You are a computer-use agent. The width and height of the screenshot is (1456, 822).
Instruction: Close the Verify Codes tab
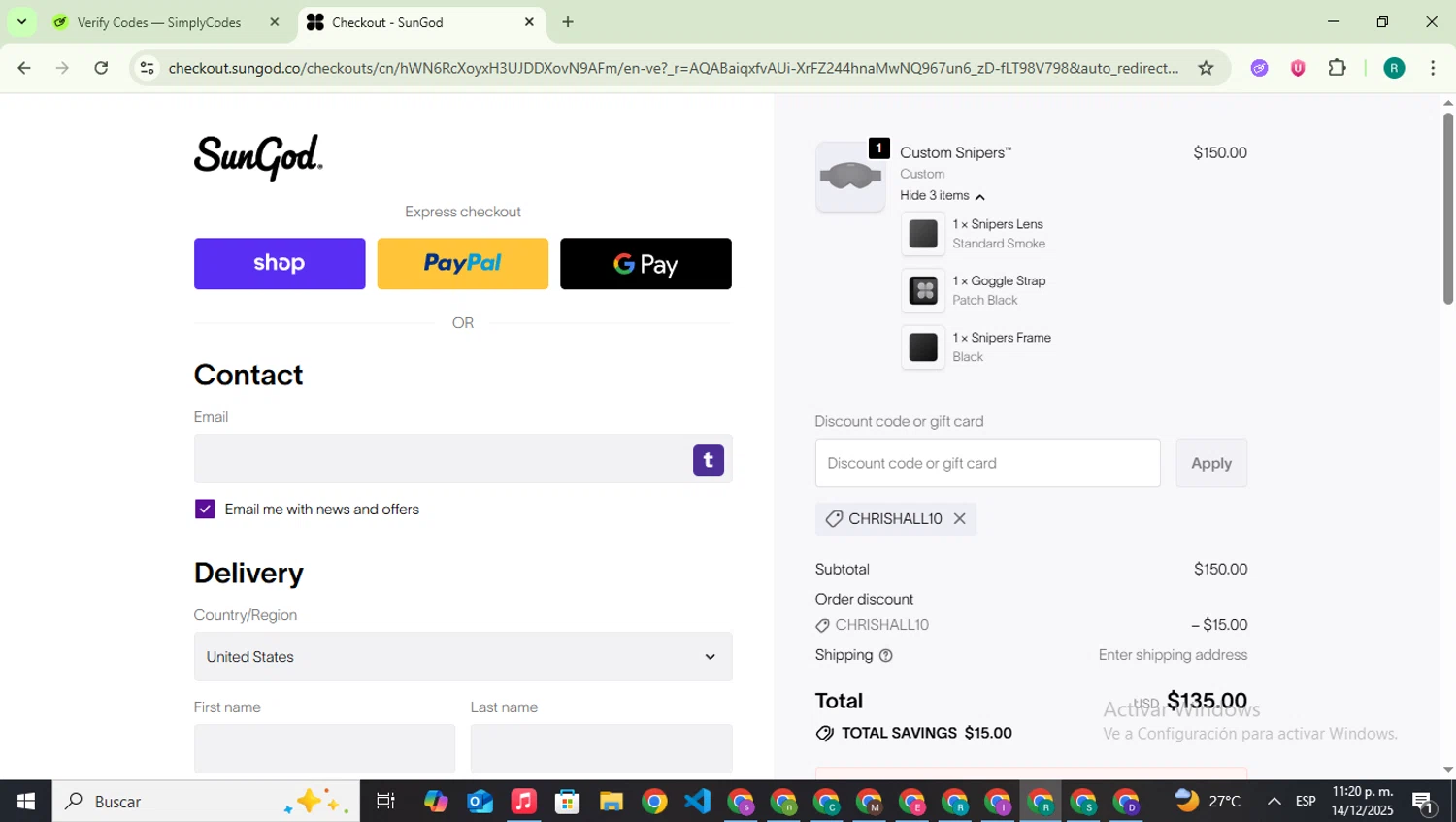tap(275, 22)
